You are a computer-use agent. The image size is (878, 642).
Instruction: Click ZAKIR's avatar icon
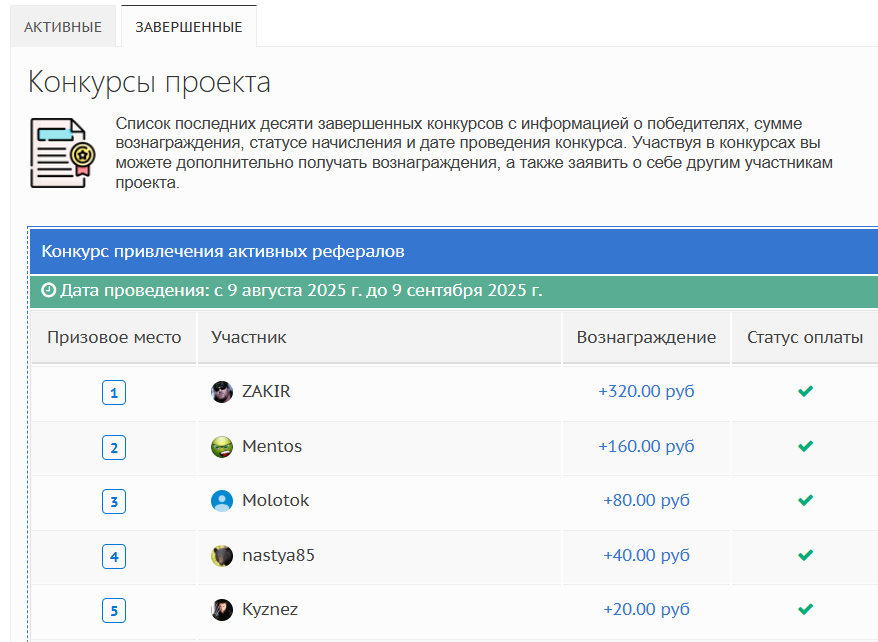(222, 392)
